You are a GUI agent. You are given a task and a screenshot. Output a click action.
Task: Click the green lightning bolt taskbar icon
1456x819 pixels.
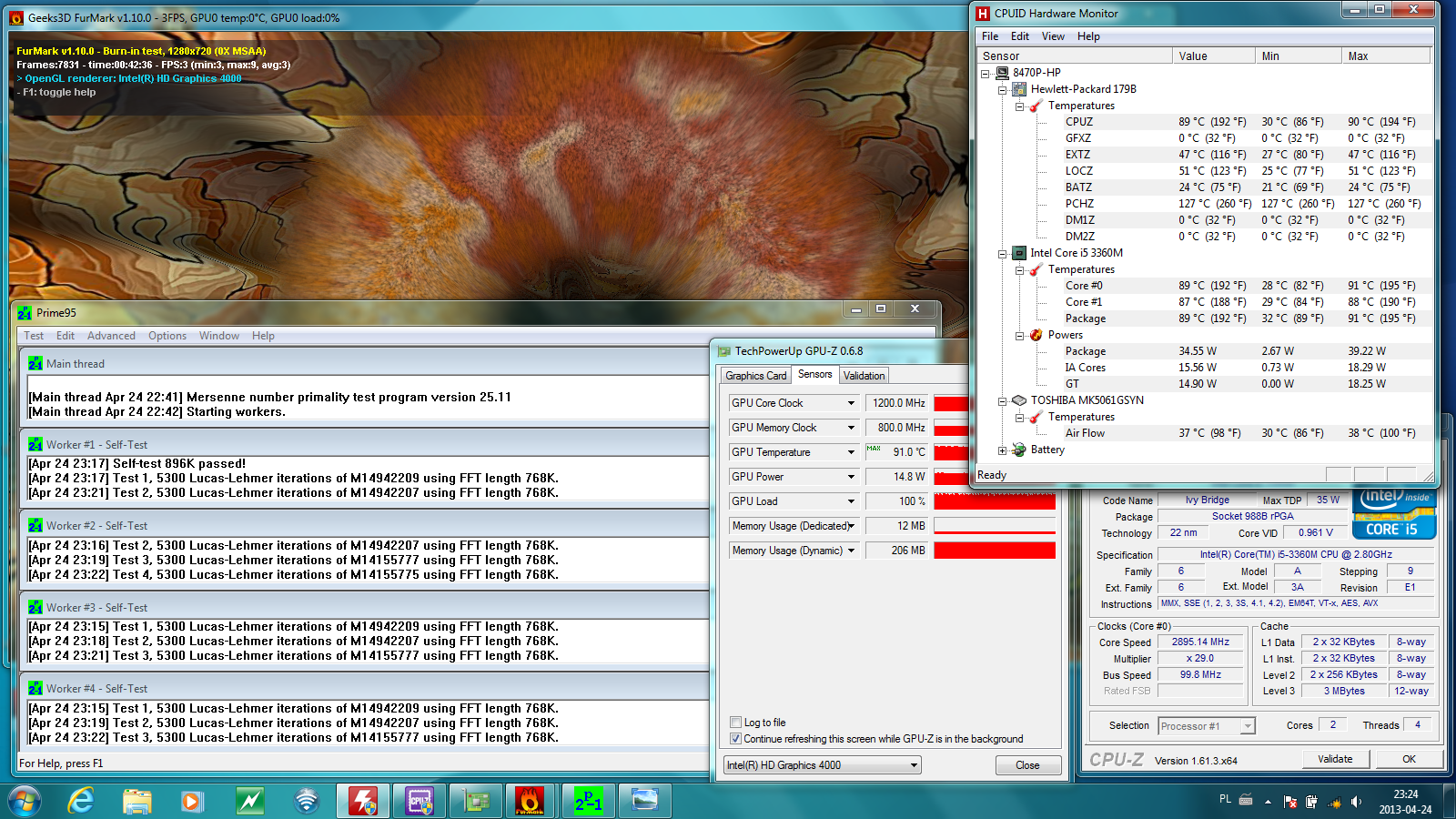click(249, 801)
